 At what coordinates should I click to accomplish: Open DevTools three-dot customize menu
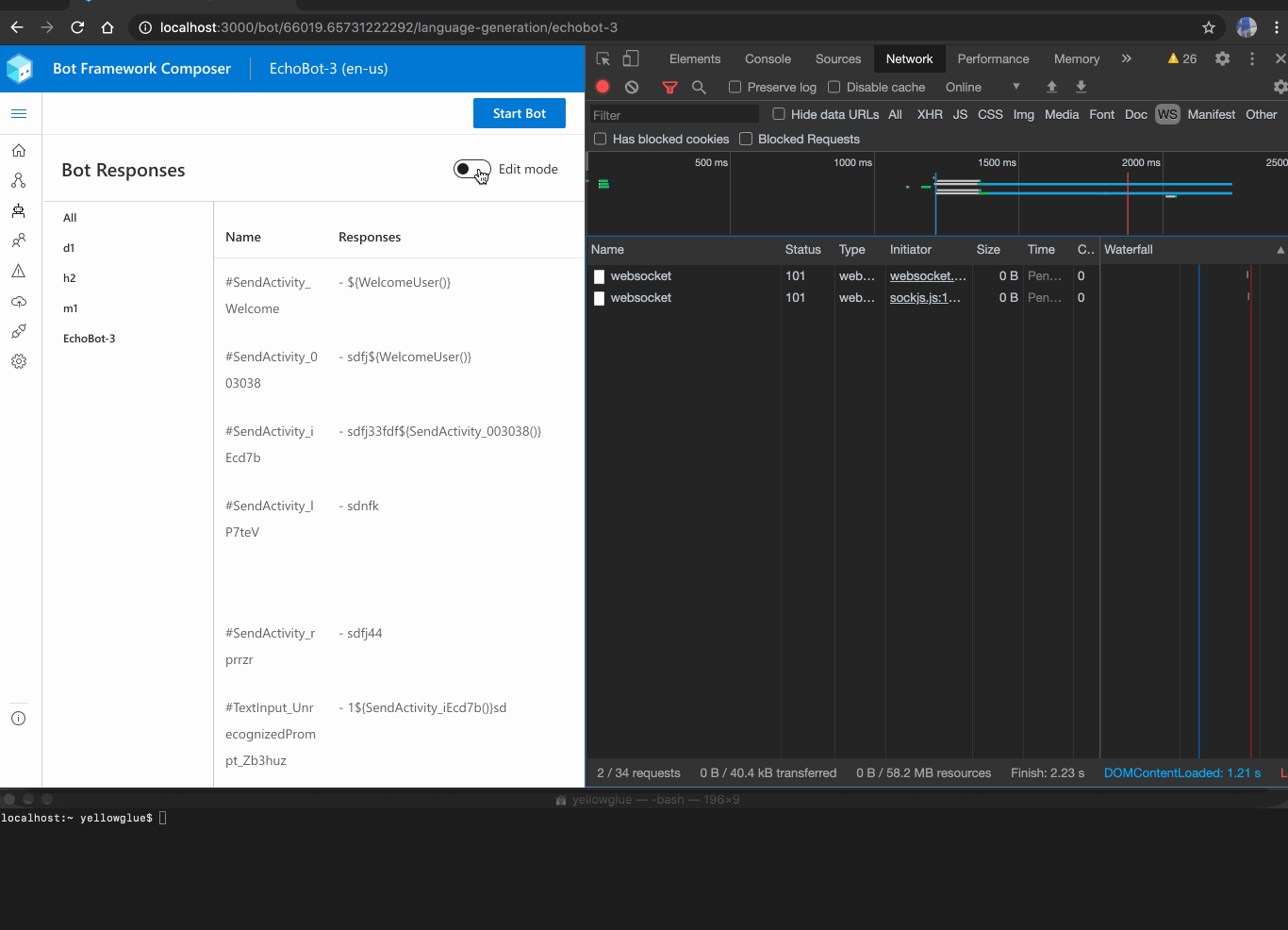coord(1252,58)
